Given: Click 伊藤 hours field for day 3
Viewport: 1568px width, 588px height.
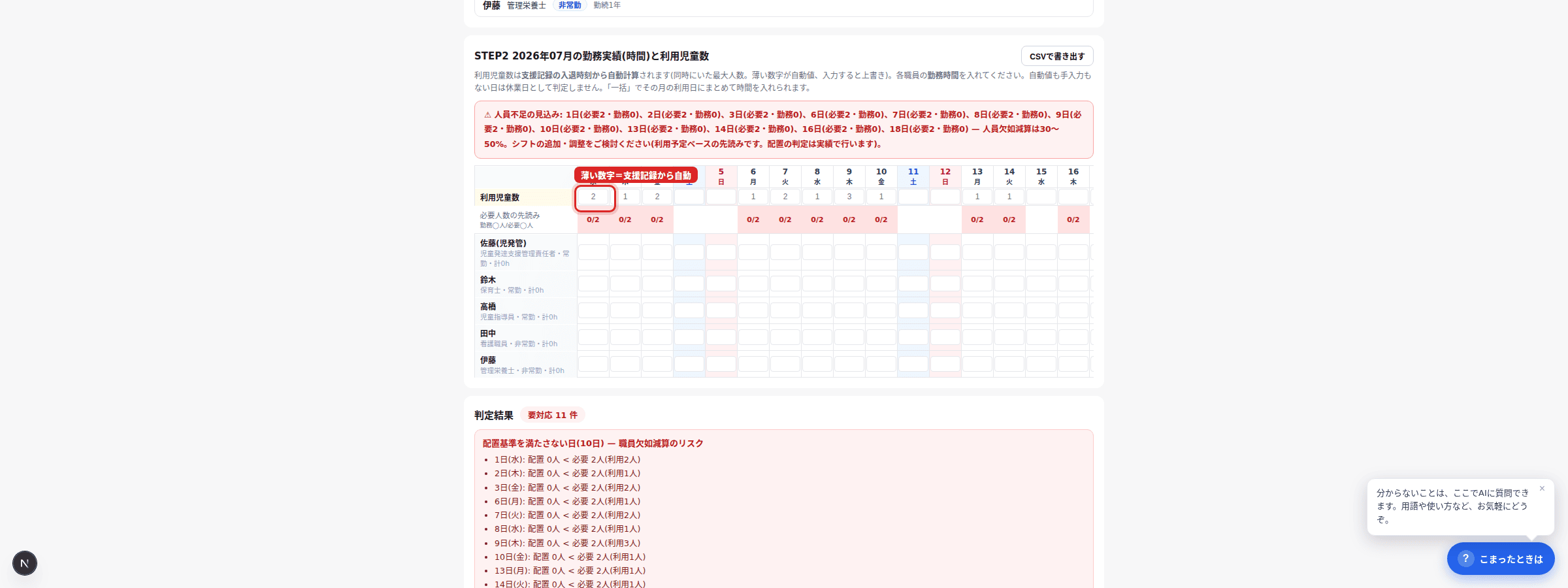Looking at the screenshot, I should (657, 364).
